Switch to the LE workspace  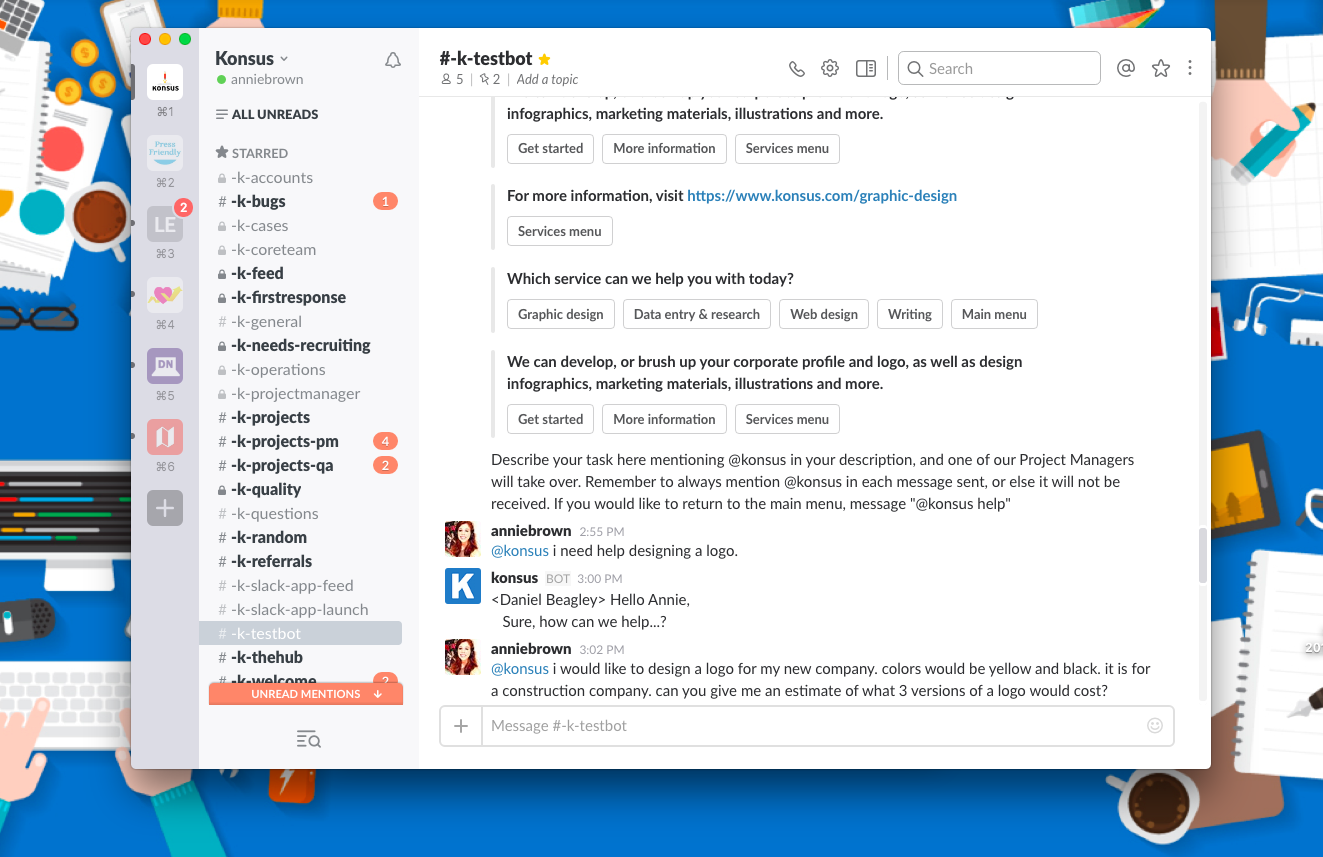pos(165,224)
